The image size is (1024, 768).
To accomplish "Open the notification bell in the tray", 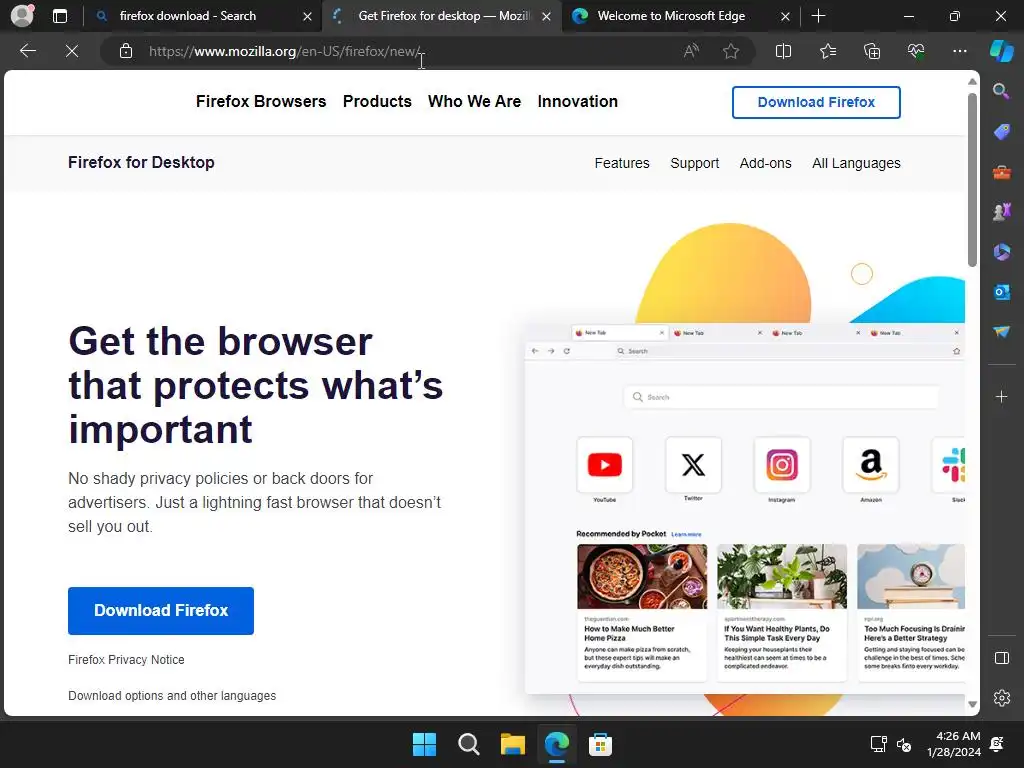I will click(x=997, y=744).
